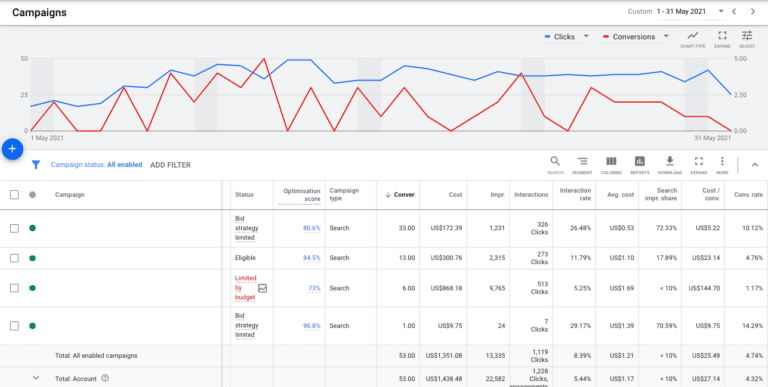Open the chart Adjust settings icon
768x387 pixels.
(747, 35)
